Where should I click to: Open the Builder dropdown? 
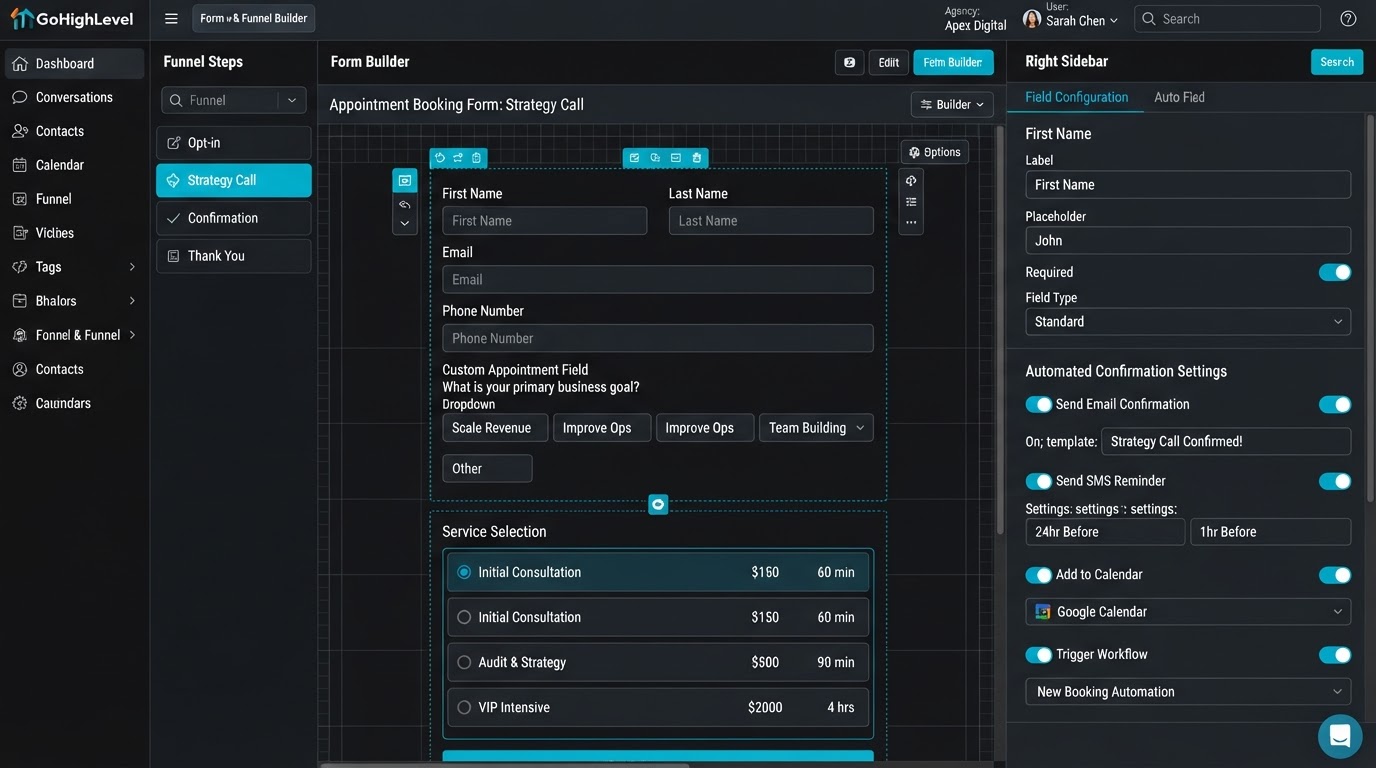point(952,104)
